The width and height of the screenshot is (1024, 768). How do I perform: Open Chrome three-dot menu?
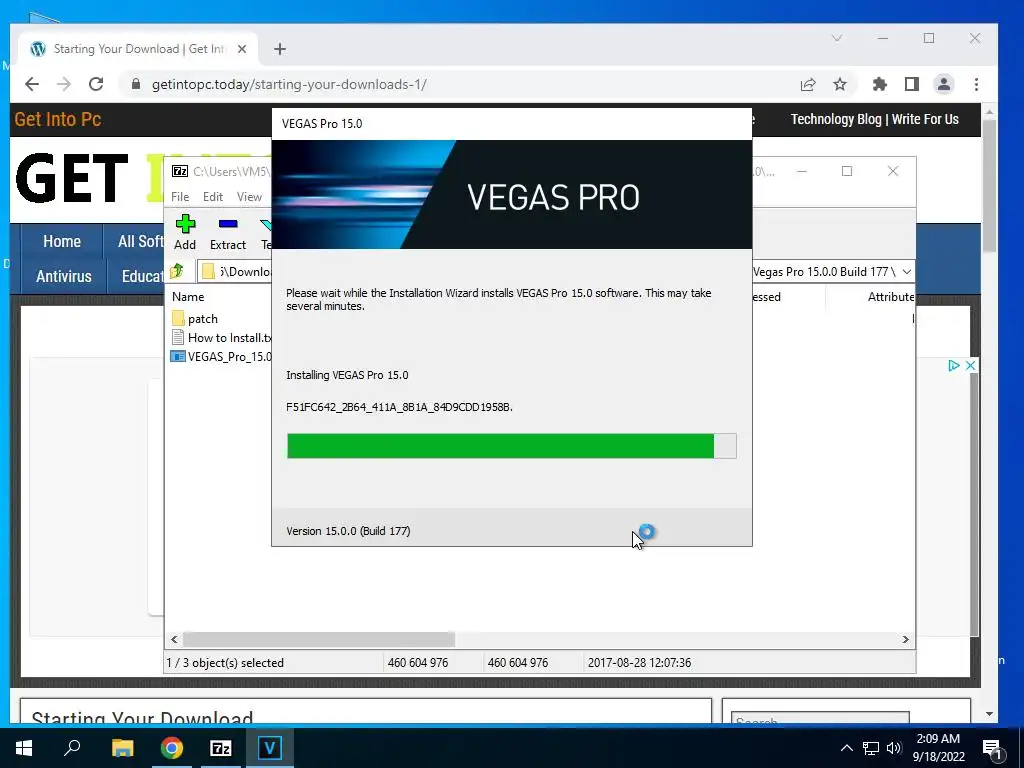point(976,84)
